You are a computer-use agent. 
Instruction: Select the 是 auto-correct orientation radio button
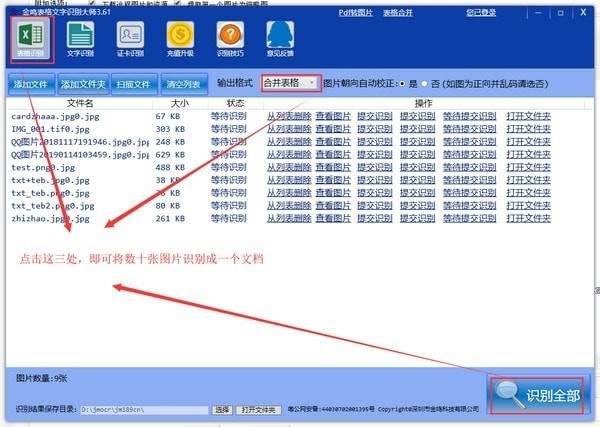click(x=404, y=83)
